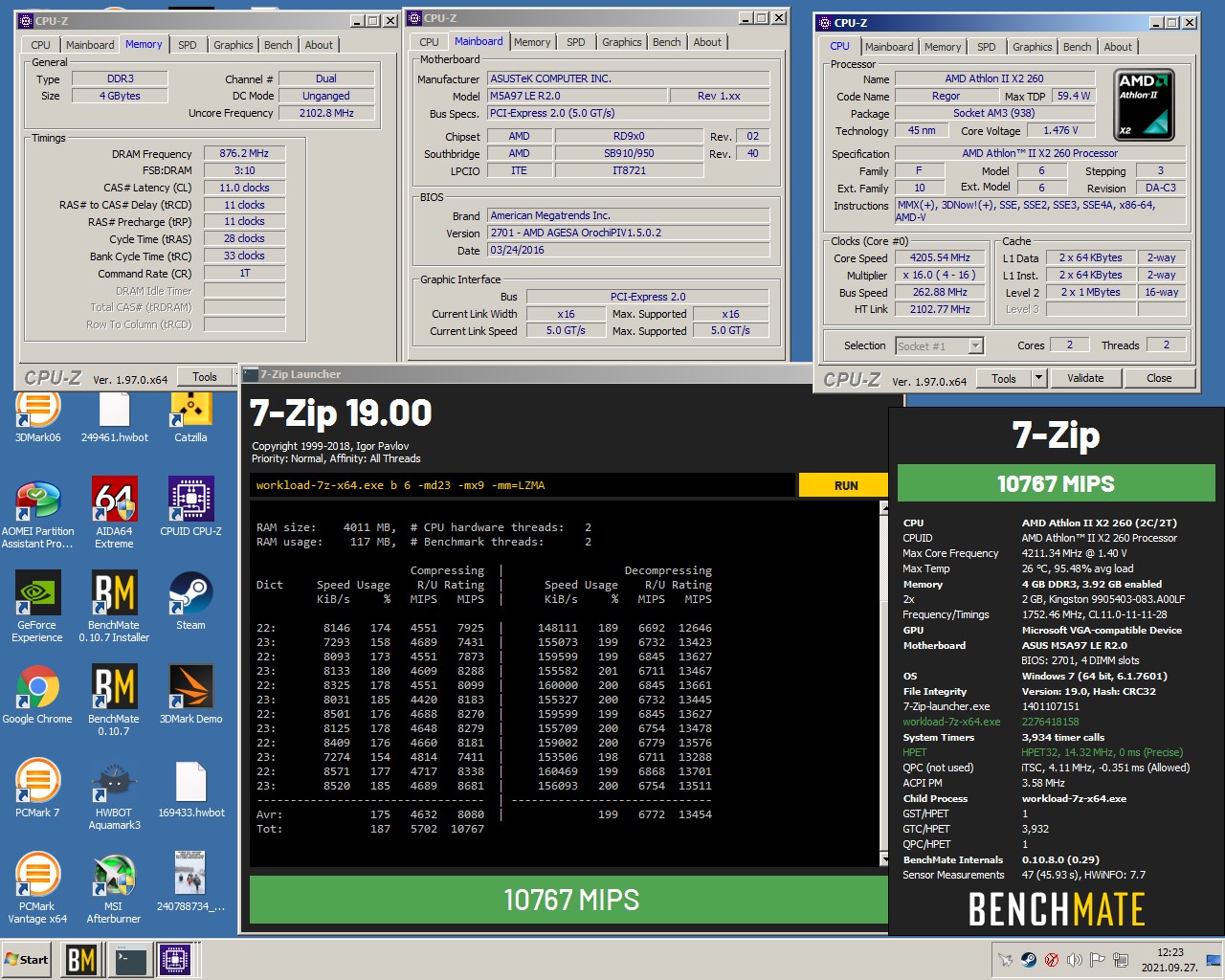Viewport: 1225px width, 980px height.
Task: Open AOMEI Partition Assistant shortcut
Action: (37, 514)
